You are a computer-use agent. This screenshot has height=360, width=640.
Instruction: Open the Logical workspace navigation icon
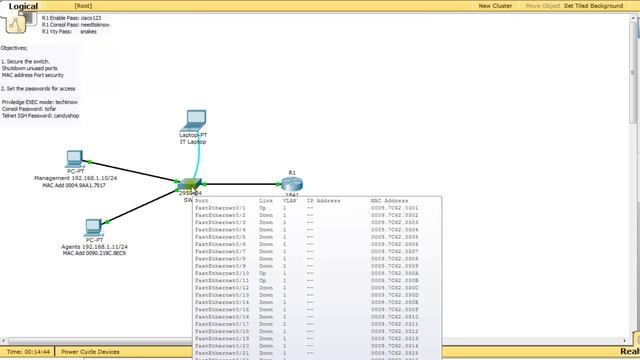16,24
